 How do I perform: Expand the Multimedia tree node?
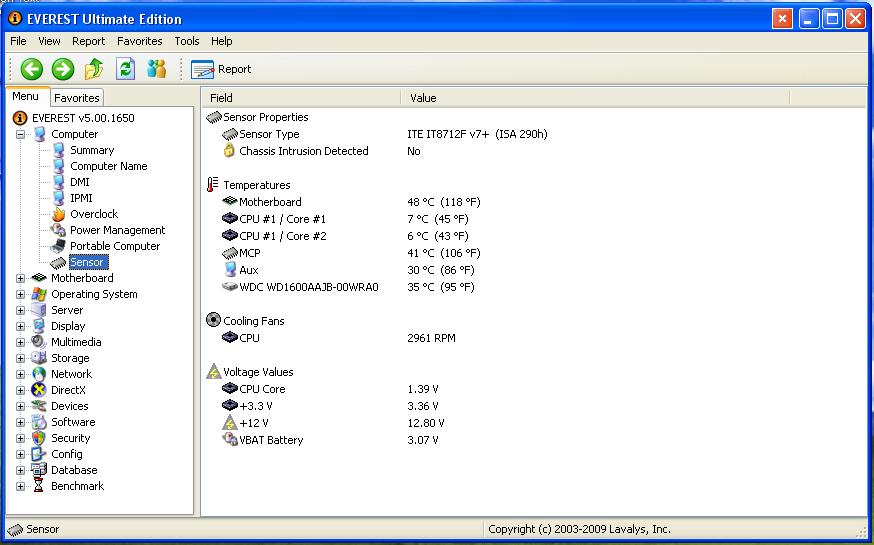(21, 342)
